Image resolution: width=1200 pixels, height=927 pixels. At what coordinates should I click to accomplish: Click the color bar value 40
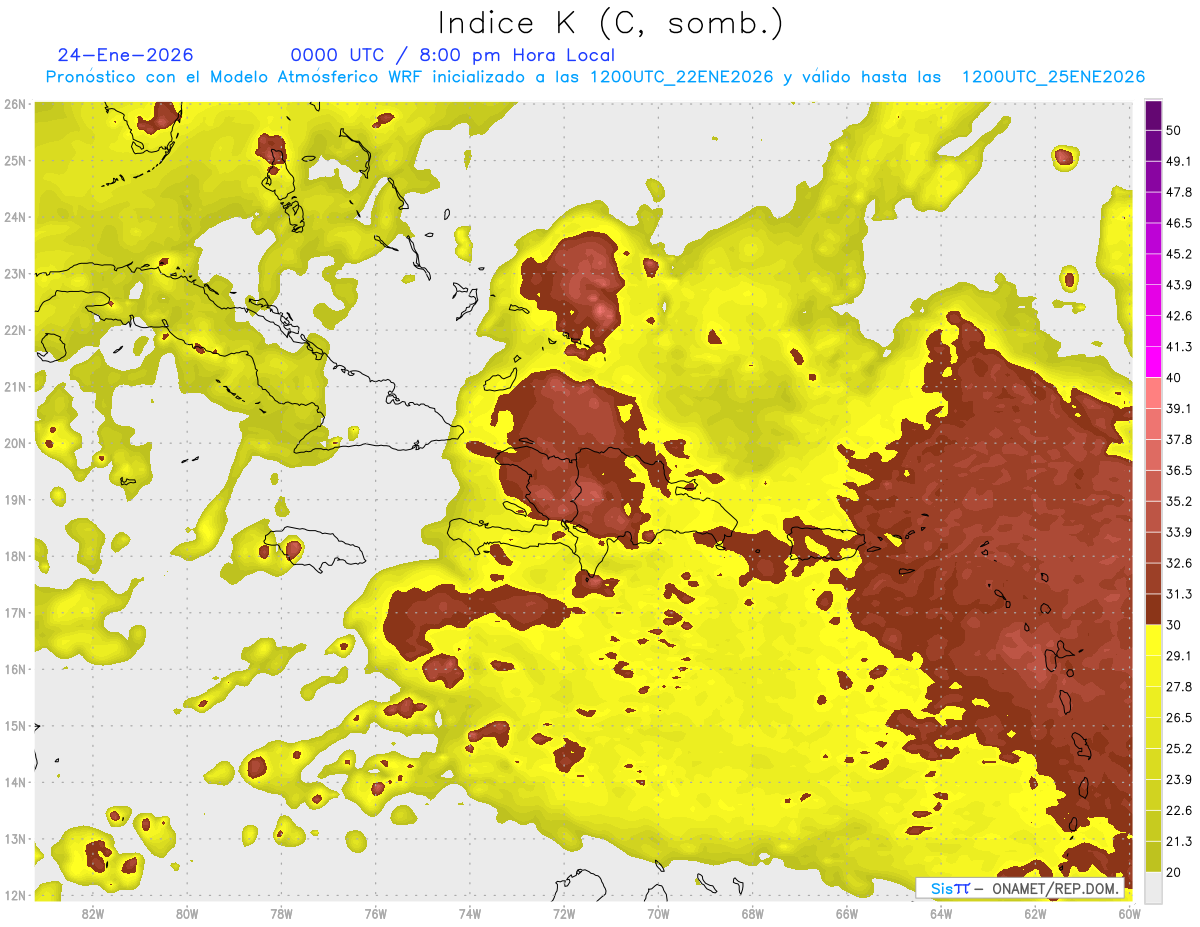1174,377
